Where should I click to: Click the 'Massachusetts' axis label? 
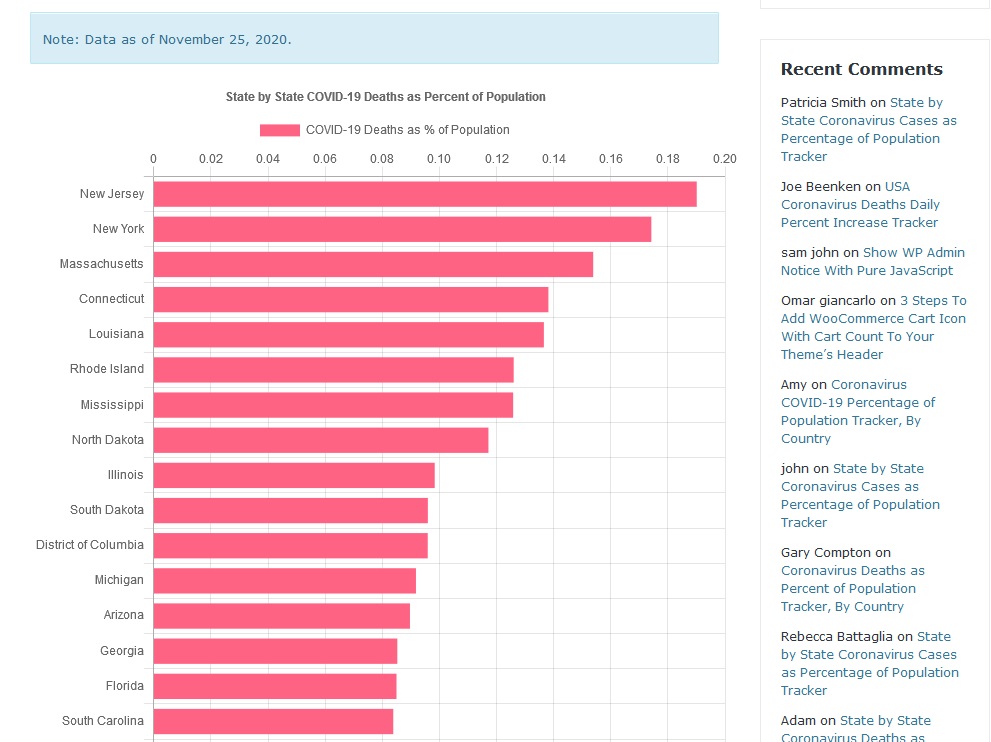102,264
